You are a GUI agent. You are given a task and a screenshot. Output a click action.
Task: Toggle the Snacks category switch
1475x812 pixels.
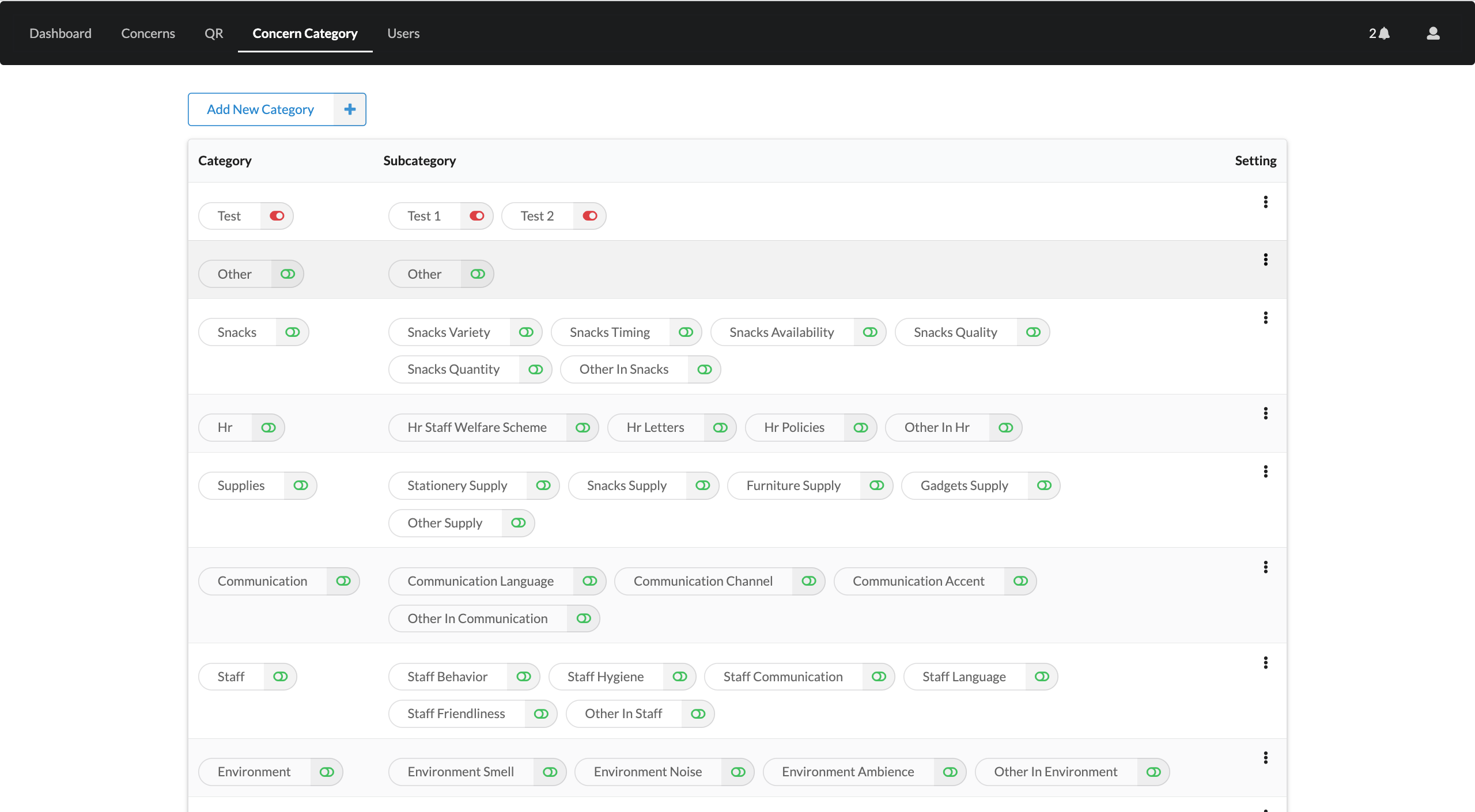tap(293, 332)
